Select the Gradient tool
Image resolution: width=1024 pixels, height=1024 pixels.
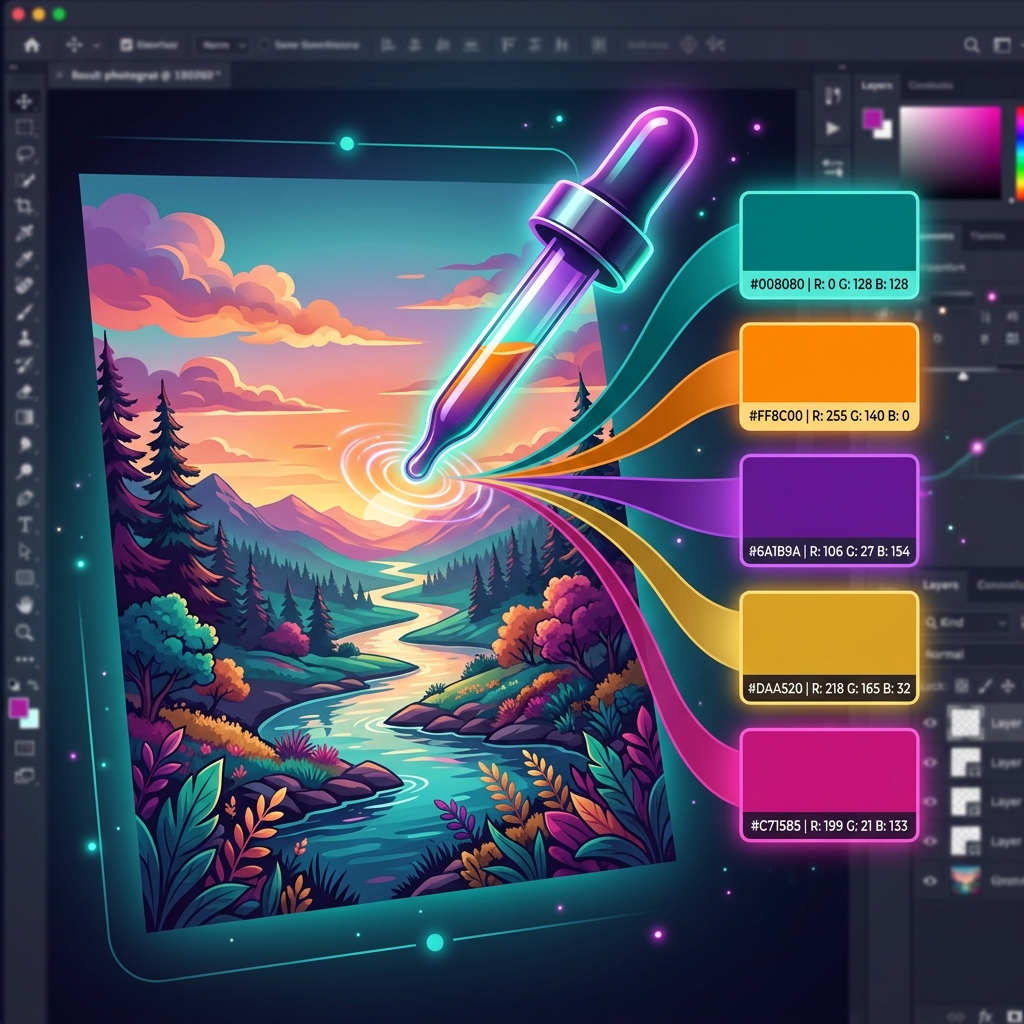click(x=24, y=417)
